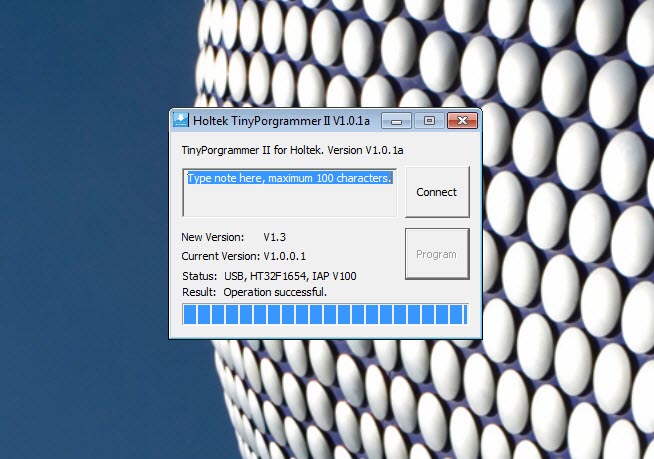This screenshot has height=459, width=654.
Task: Click inside the note text field
Action: coord(289,193)
